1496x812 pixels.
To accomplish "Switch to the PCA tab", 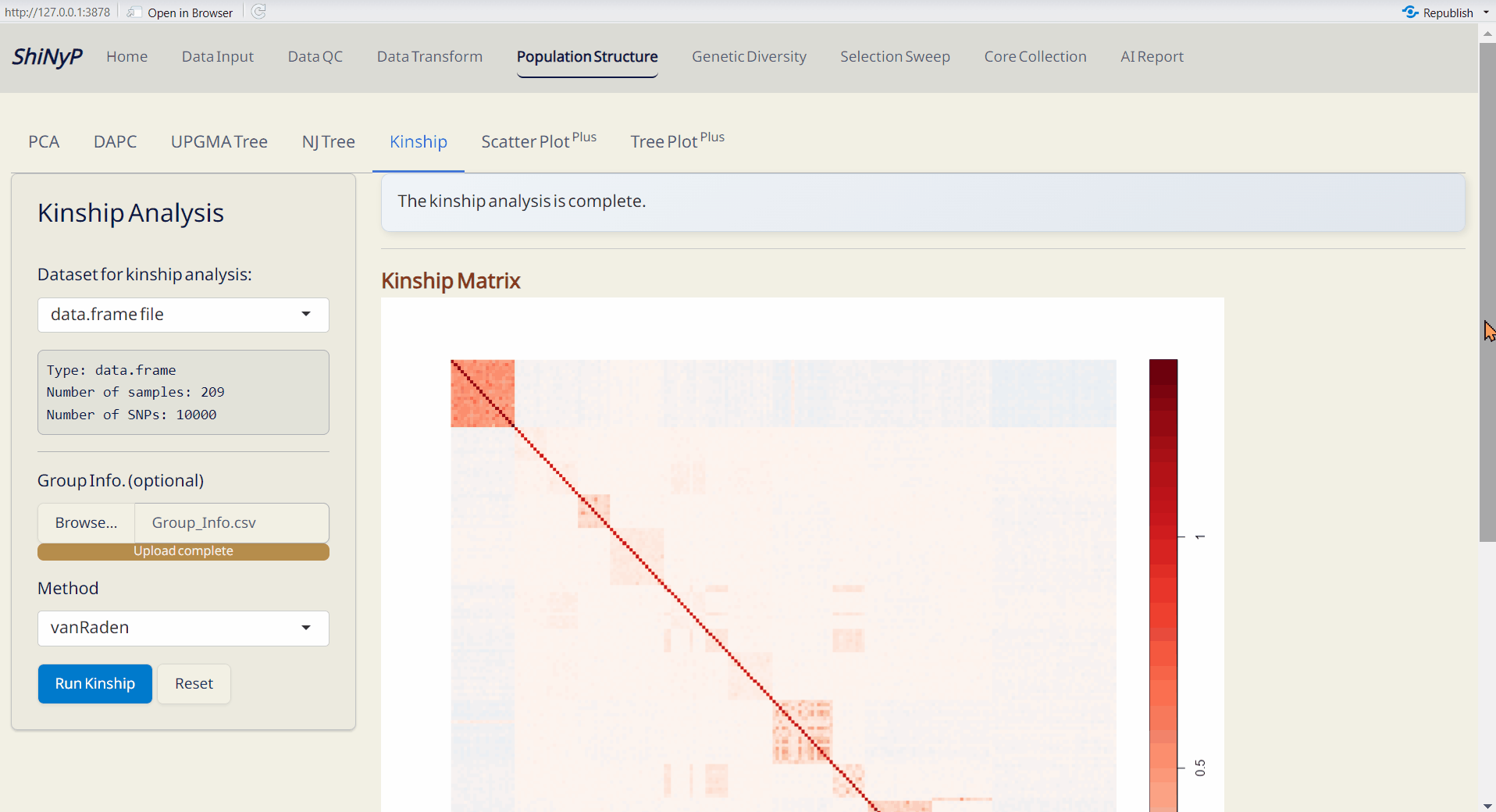I will point(44,141).
